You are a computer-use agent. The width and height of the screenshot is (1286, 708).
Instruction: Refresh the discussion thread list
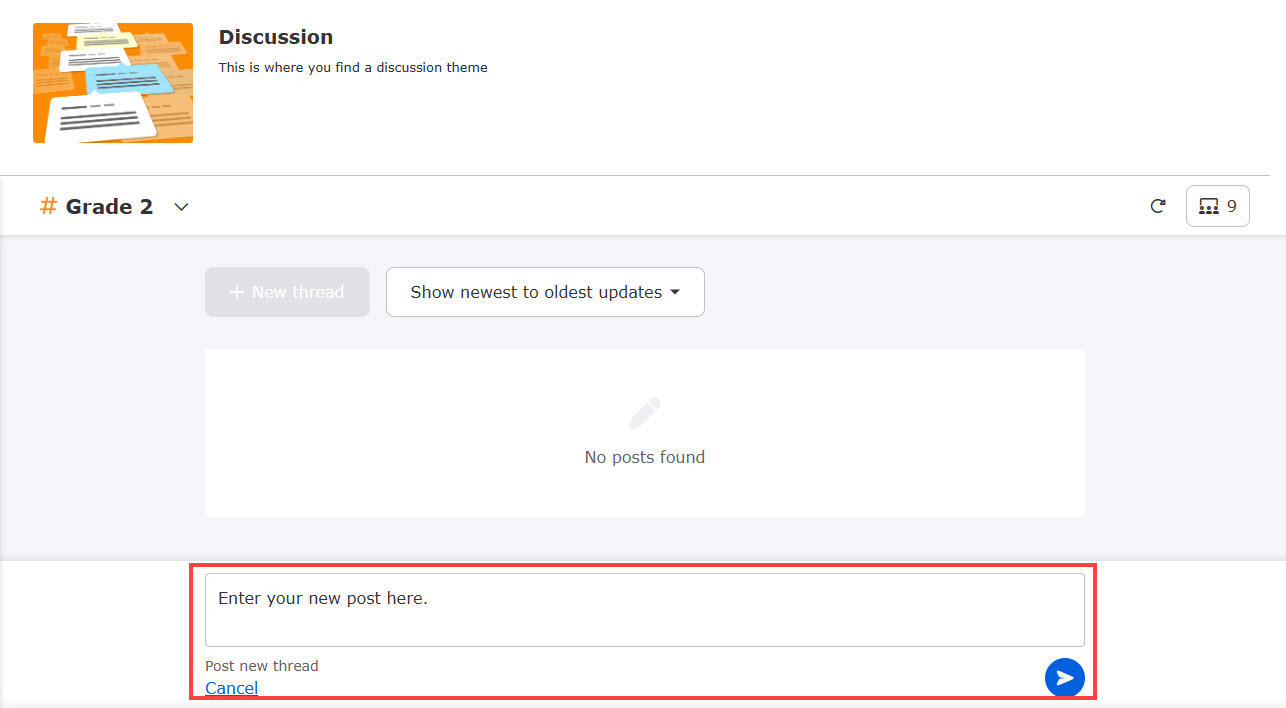(1158, 206)
